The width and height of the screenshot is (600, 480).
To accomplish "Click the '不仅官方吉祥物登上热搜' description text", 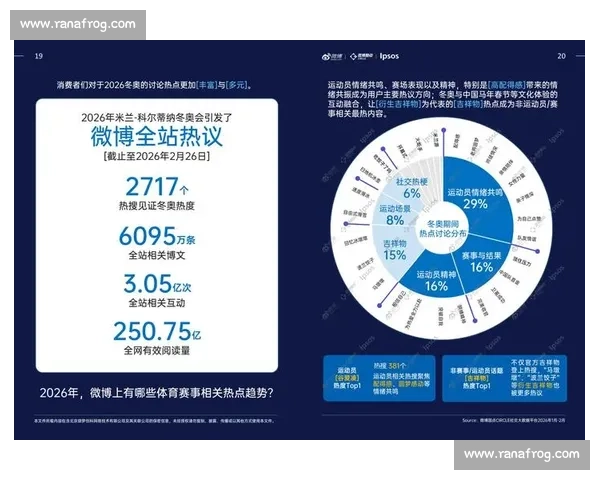I will pyautogui.click(x=535, y=377).
